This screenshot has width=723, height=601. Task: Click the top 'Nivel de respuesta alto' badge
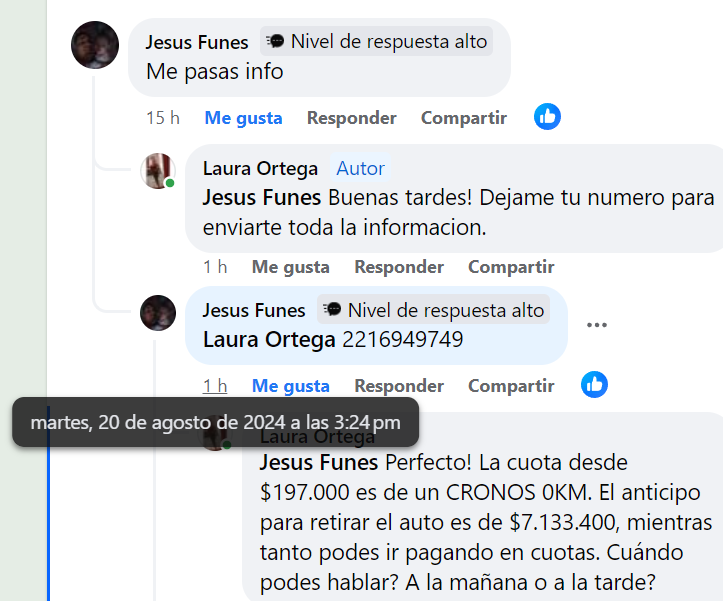(377, 41)
